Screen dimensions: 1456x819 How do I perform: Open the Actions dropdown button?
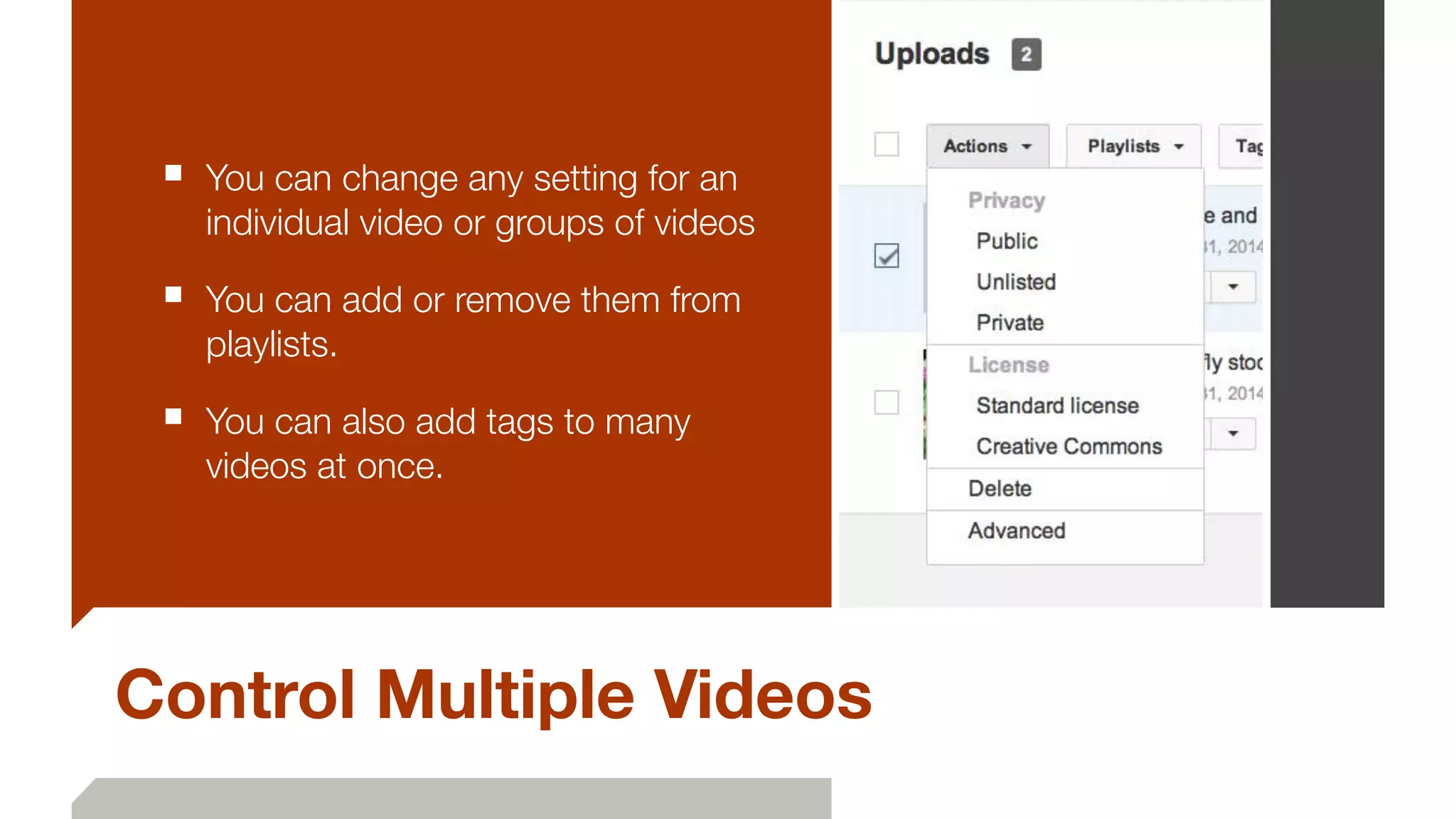pos(987,146)
